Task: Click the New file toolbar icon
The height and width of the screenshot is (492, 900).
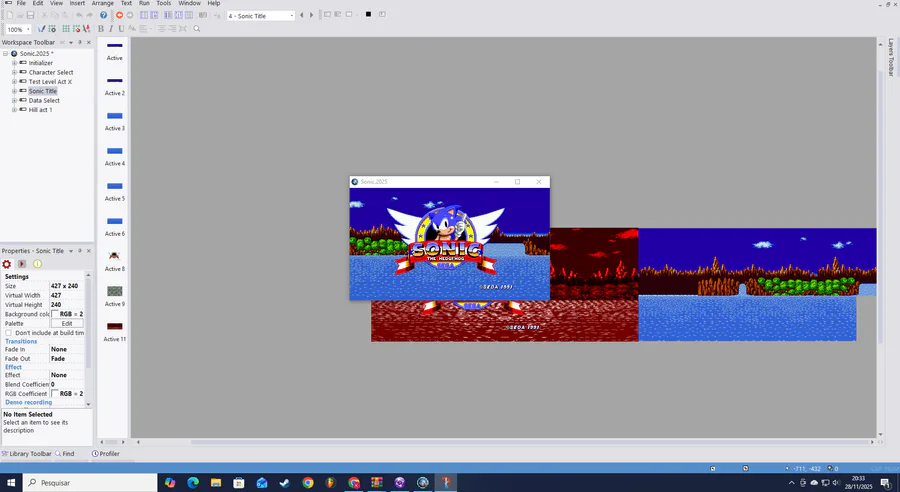Action: coord(10,15)
